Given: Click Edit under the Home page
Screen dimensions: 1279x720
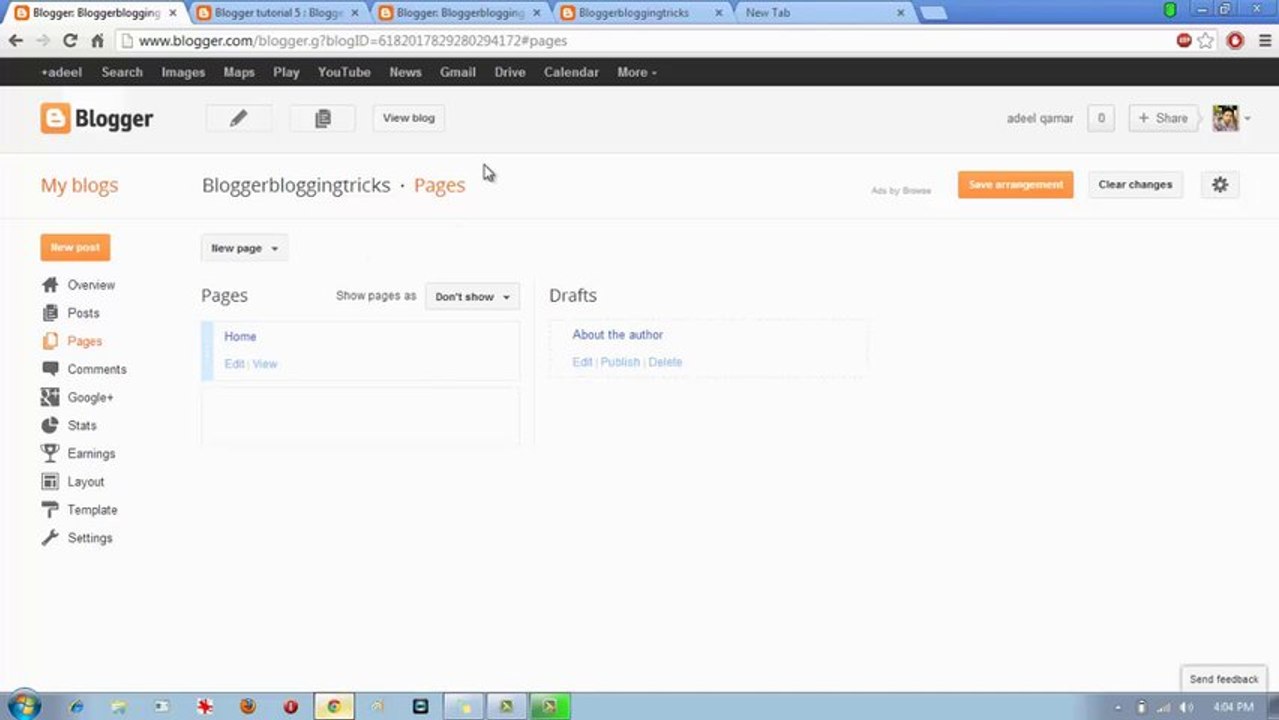Looking at the screenshot, I should 234,364.
